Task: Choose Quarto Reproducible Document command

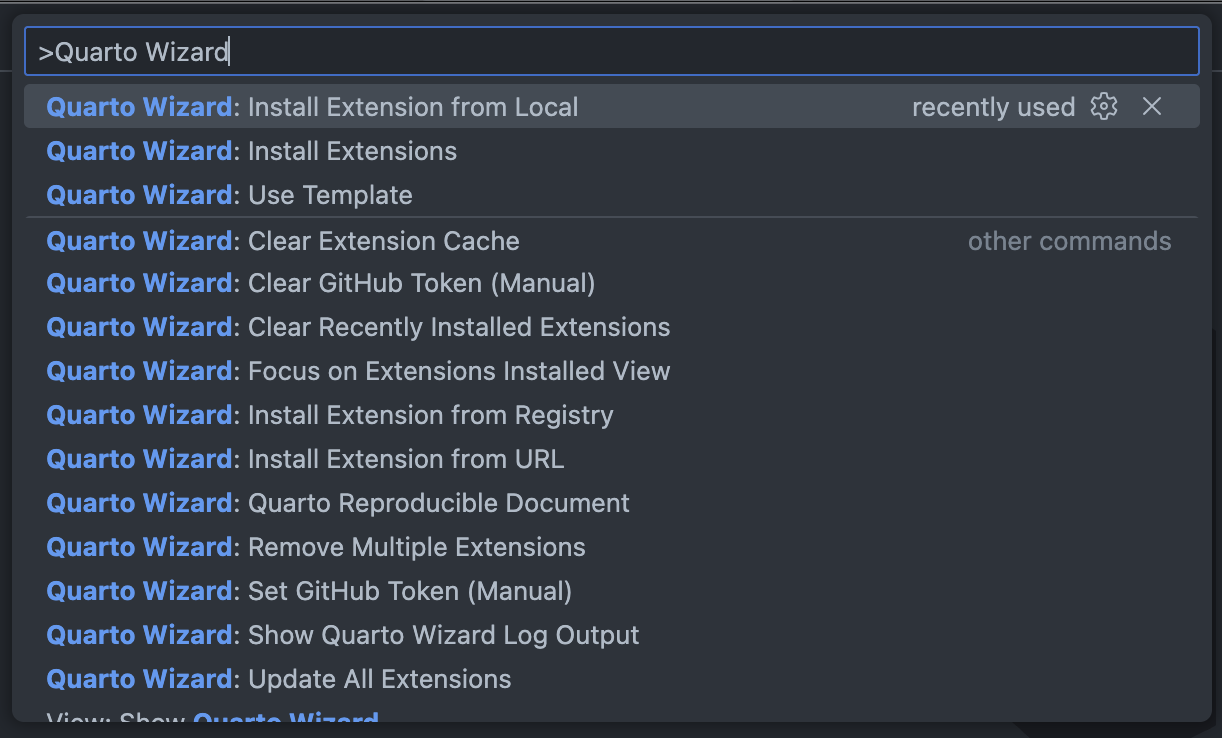Action: point(338,503)
